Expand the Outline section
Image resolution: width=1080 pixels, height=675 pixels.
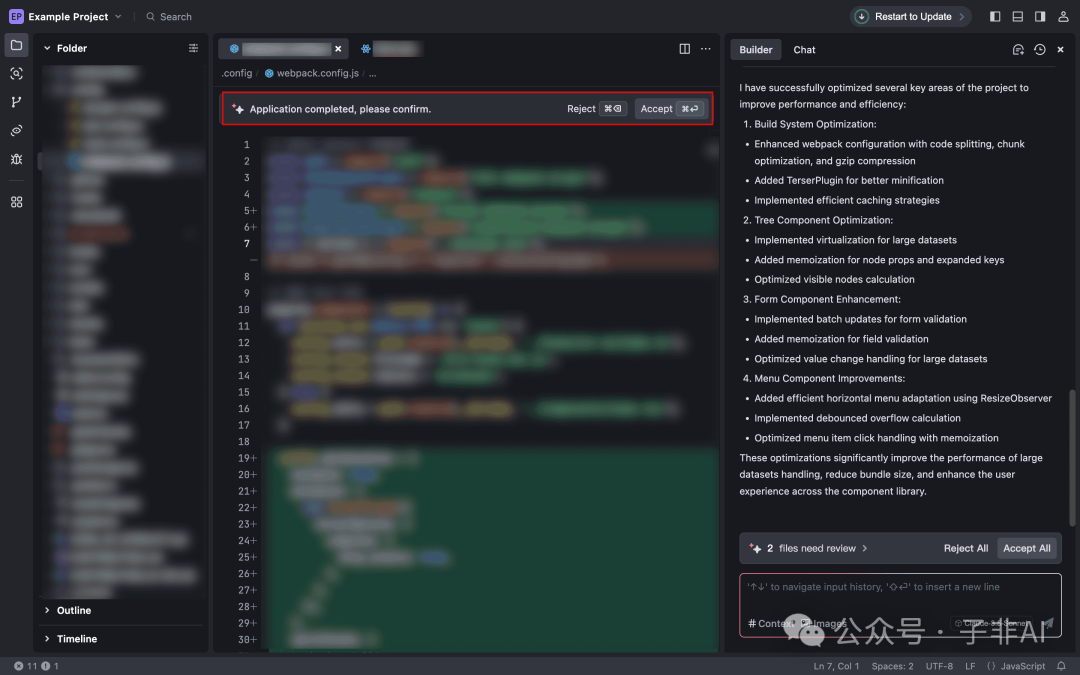47,610
